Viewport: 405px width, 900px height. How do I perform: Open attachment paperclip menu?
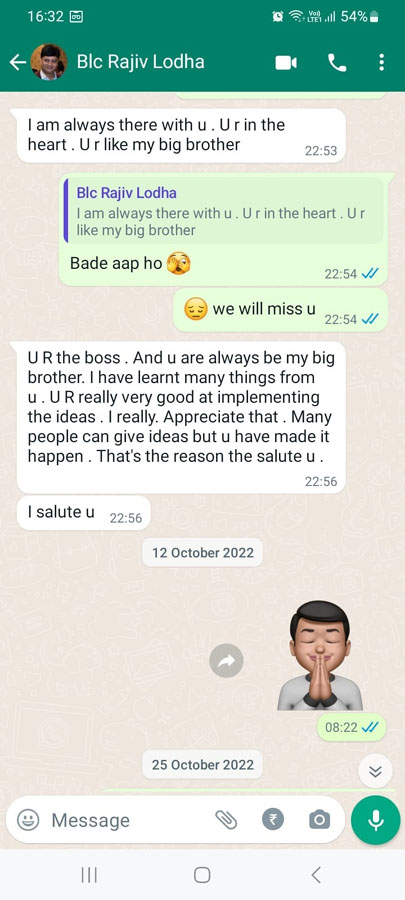[x=226, y=820]
